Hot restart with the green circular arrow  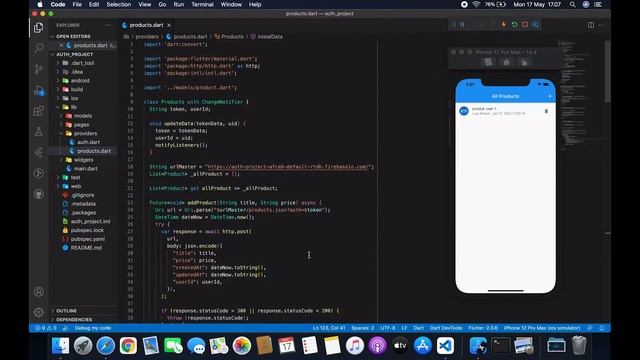pos(514,25)
